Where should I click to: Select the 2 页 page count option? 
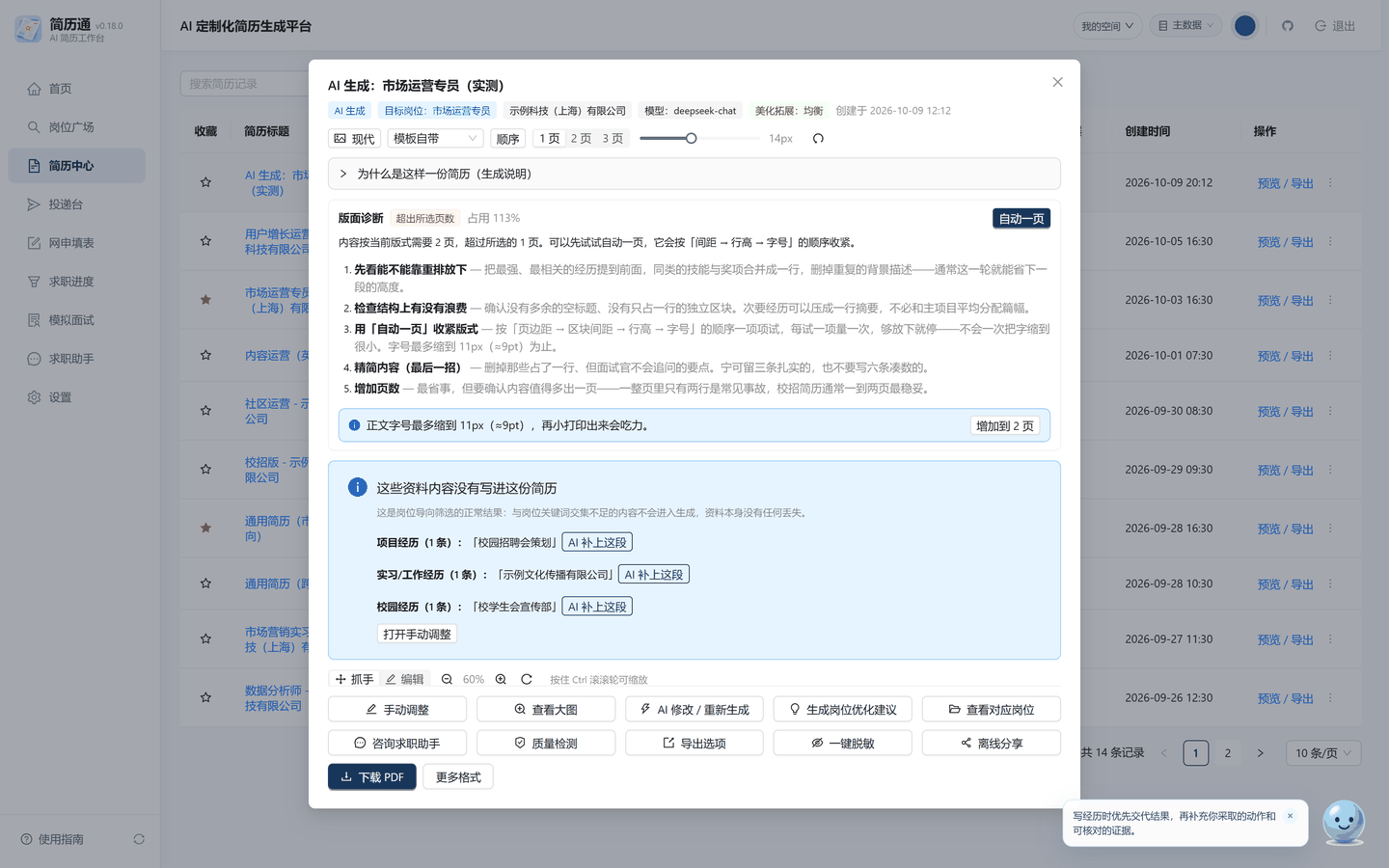pos(581,139)
